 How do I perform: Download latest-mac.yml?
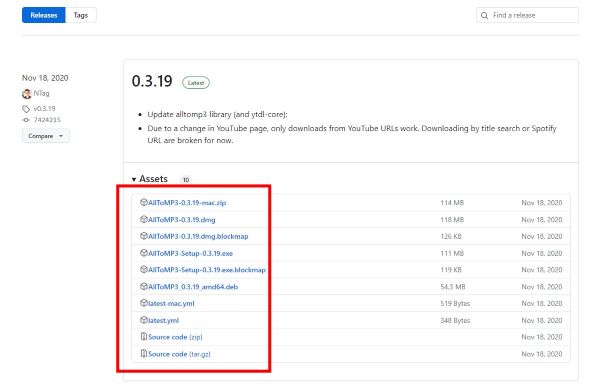171,303
